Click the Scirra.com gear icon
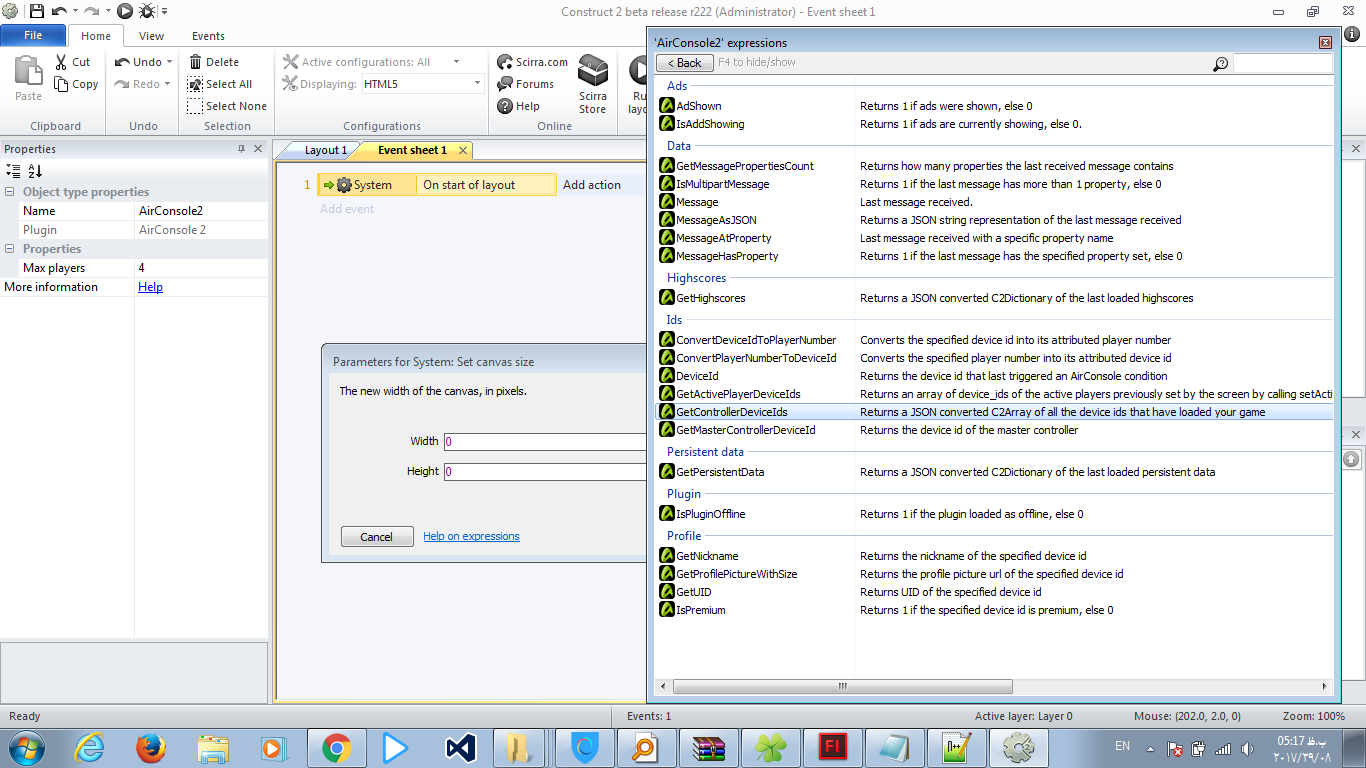This screenshot has width=1366, height=768. 505,62
